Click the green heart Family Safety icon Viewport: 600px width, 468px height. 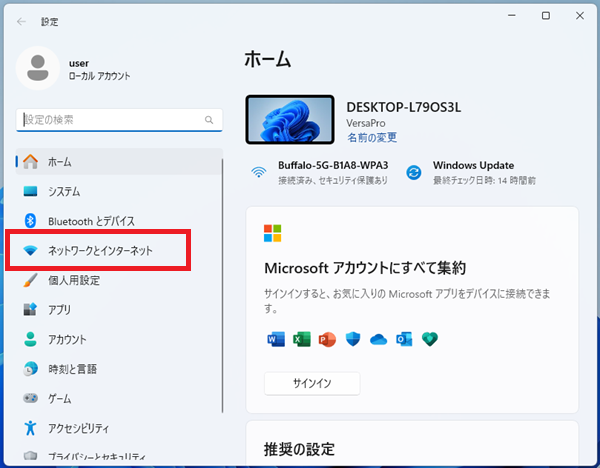pos(430,339)
